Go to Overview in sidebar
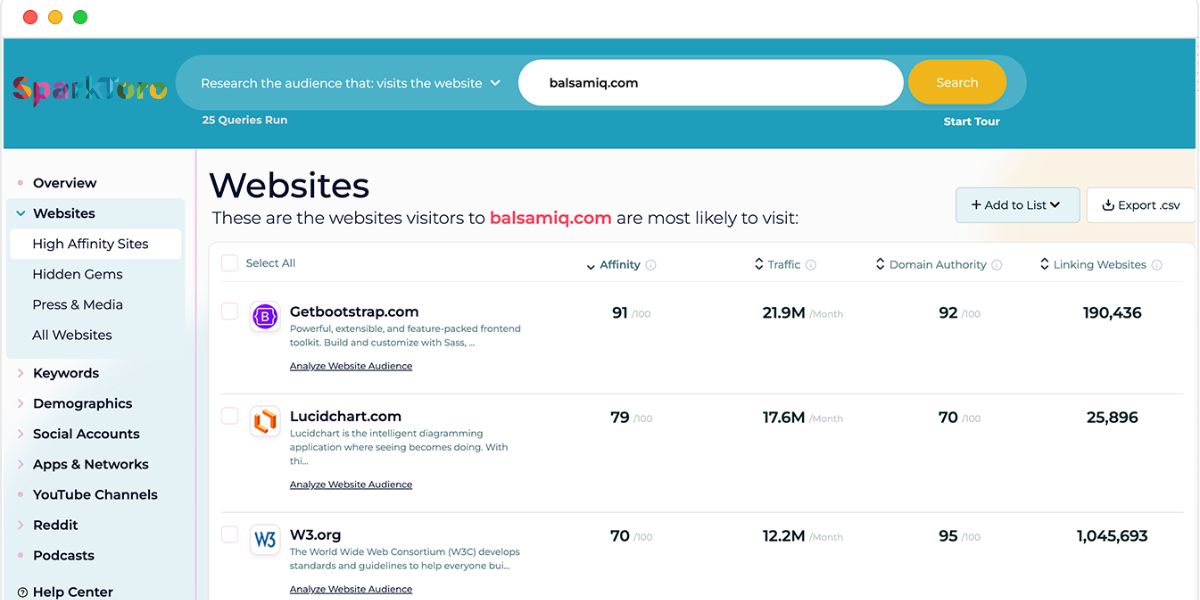 [x=64, y=183]
